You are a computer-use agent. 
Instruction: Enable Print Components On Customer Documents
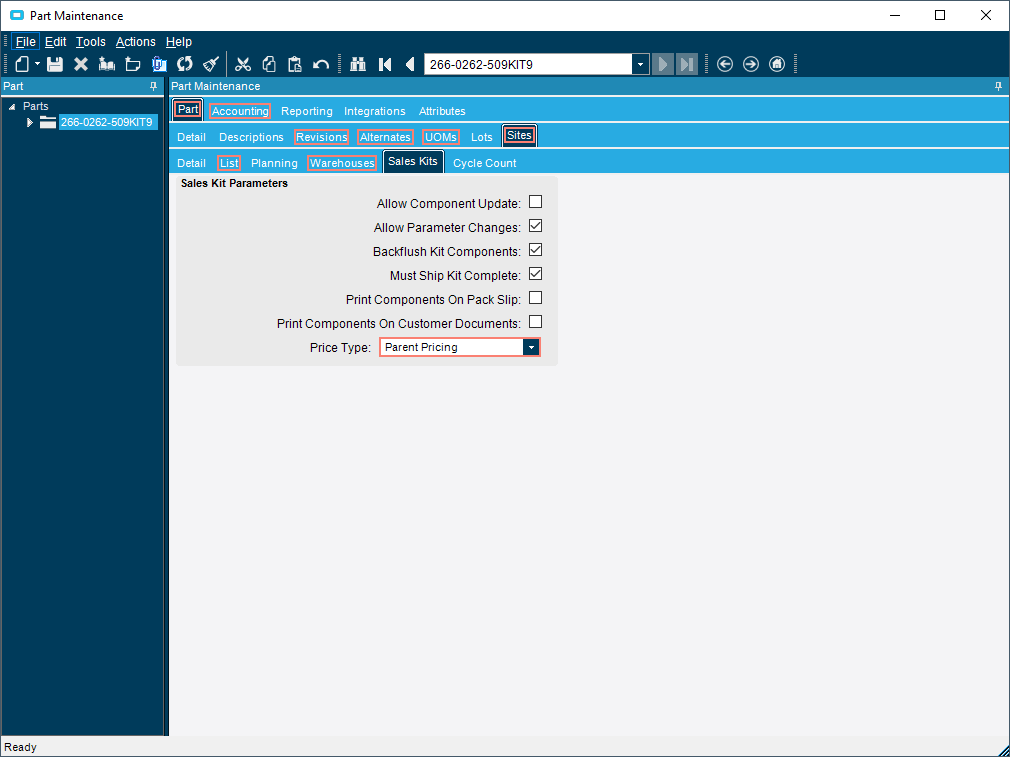click(x=535, y=321)
